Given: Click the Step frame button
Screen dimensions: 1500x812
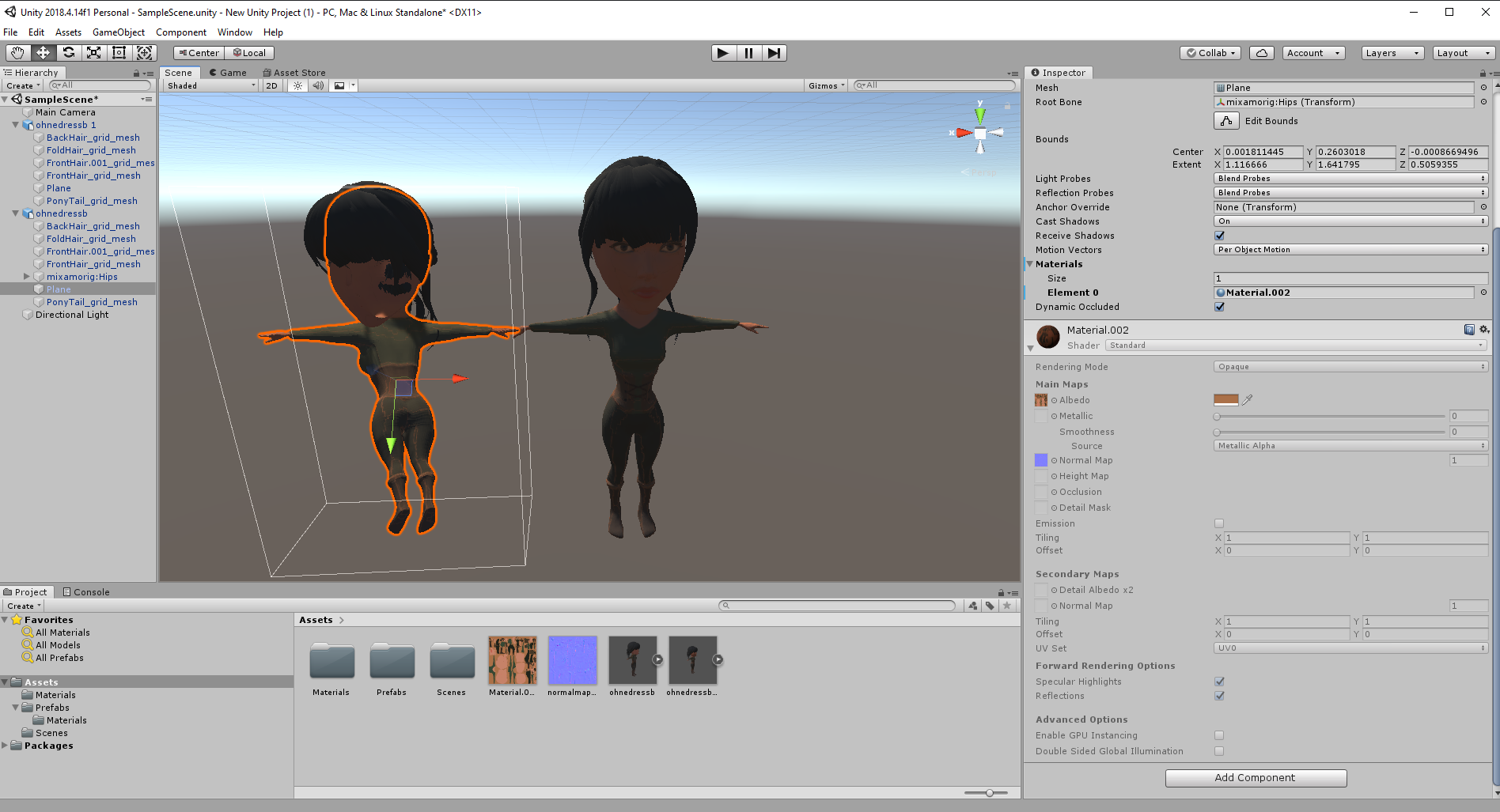Looking at the screenshot, I should click(774, 53).
